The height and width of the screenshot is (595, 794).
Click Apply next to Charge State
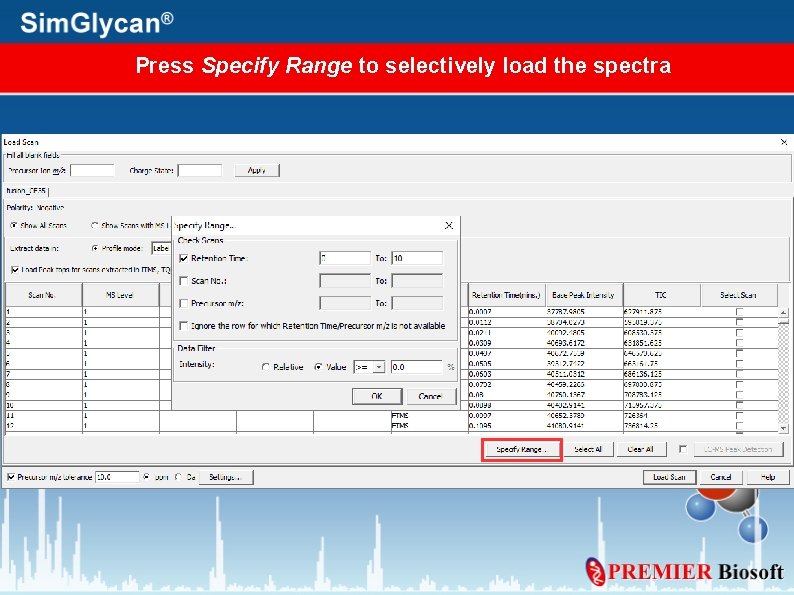pos(257,171)
